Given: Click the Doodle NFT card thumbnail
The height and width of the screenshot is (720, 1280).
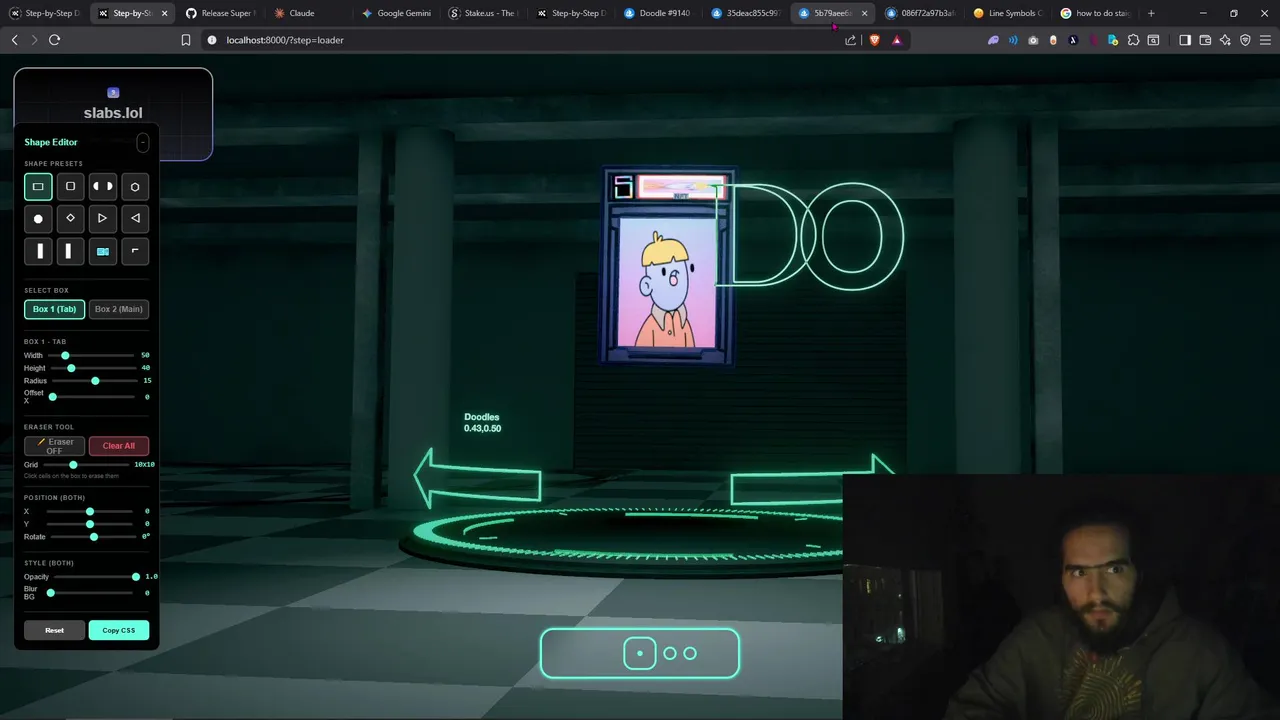Looking at the screenshot, I should [668, 267].
